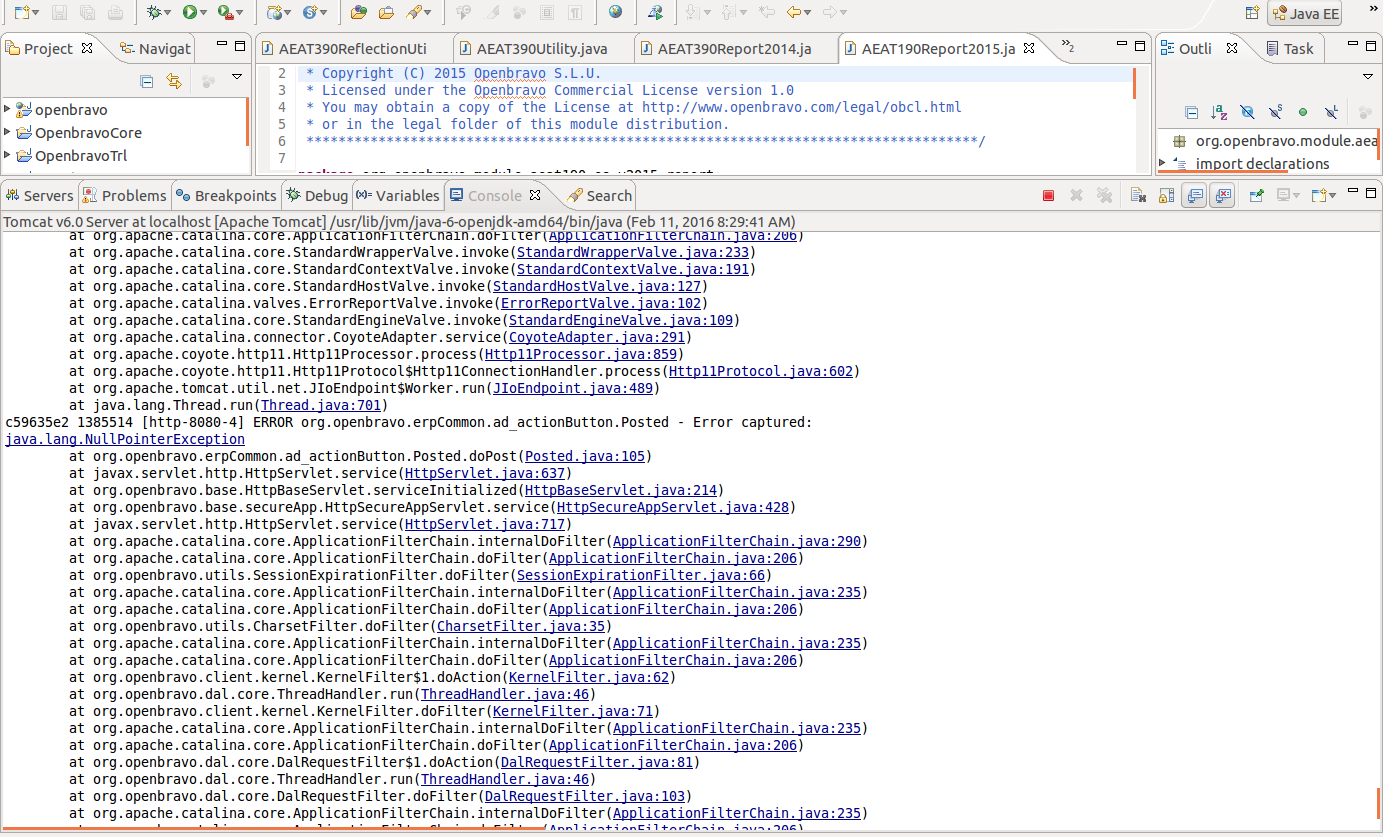Collapse all in the Outline panel
Screen dimensions: 1383x837
click(x=1191, y=113)
